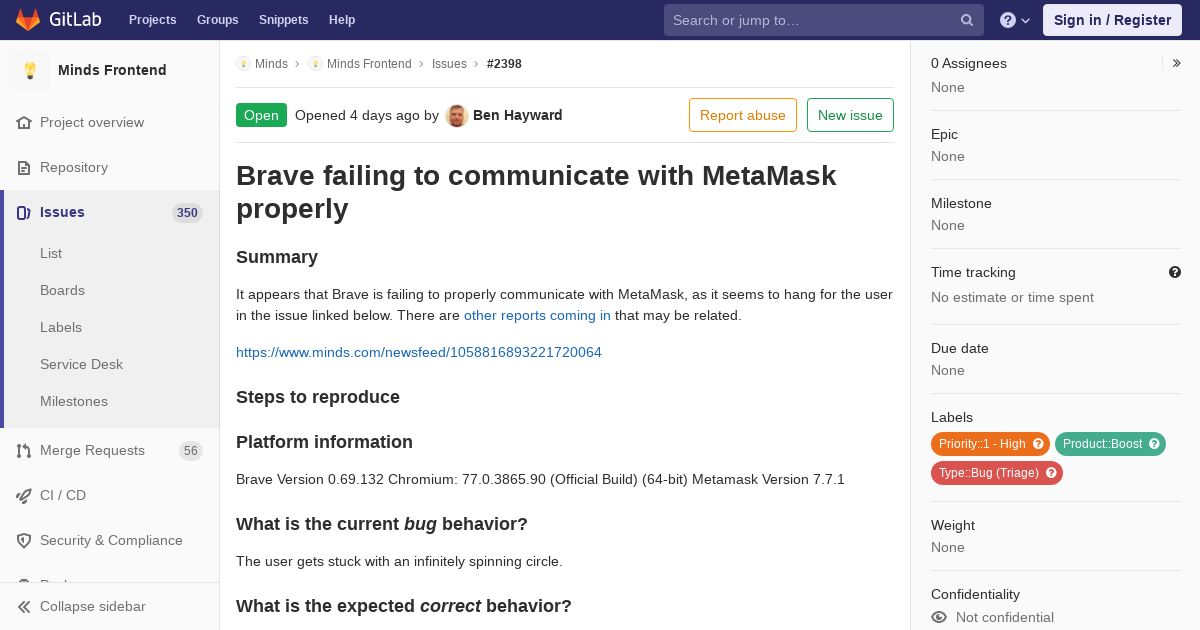Click the Priority::1 - High label
Image resolution: width=1200 pixels, height=630 pixels.
[x=982, y=444]
